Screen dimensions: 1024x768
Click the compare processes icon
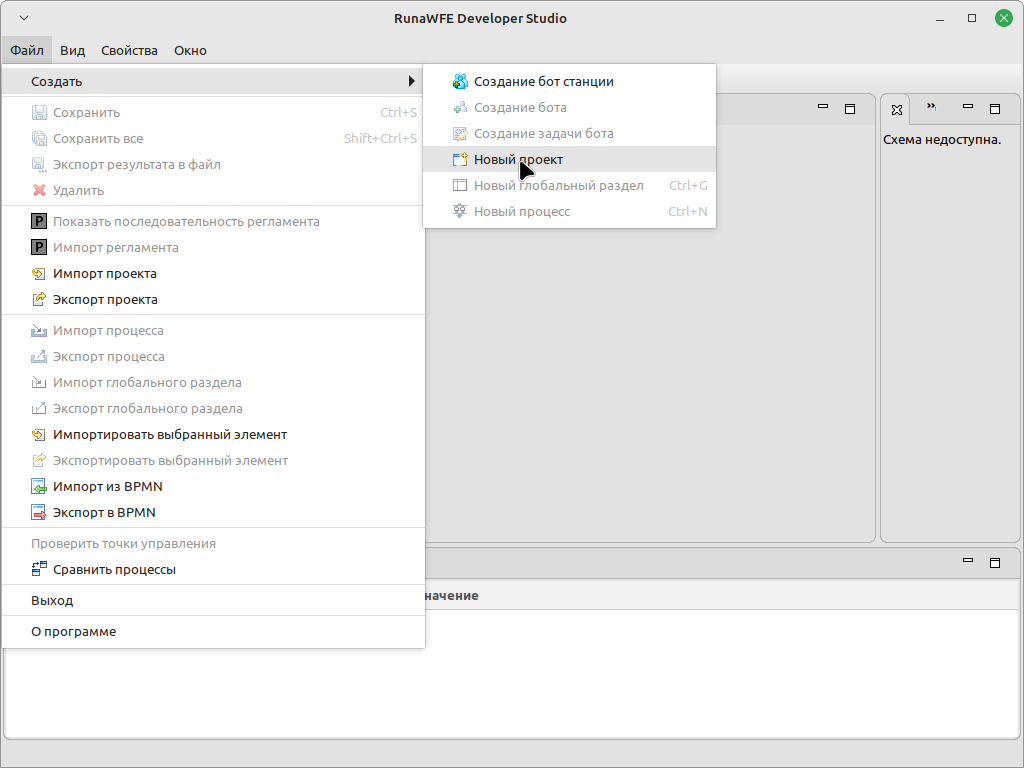[x=39, y=569]
